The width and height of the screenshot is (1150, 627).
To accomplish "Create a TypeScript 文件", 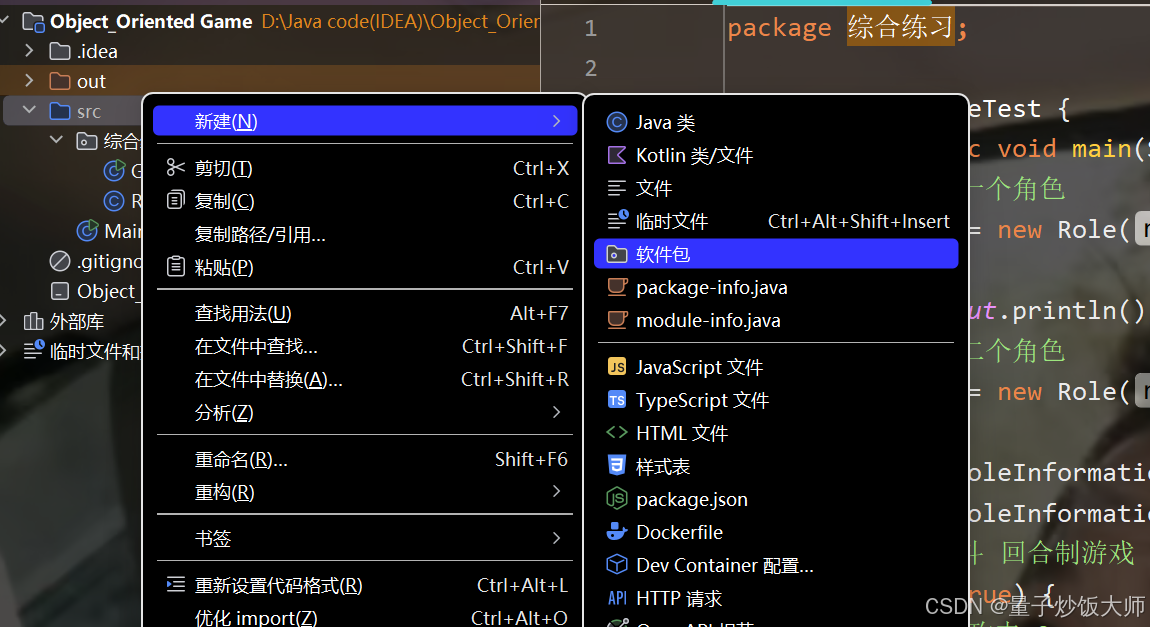I will click(x=776, y=400).
